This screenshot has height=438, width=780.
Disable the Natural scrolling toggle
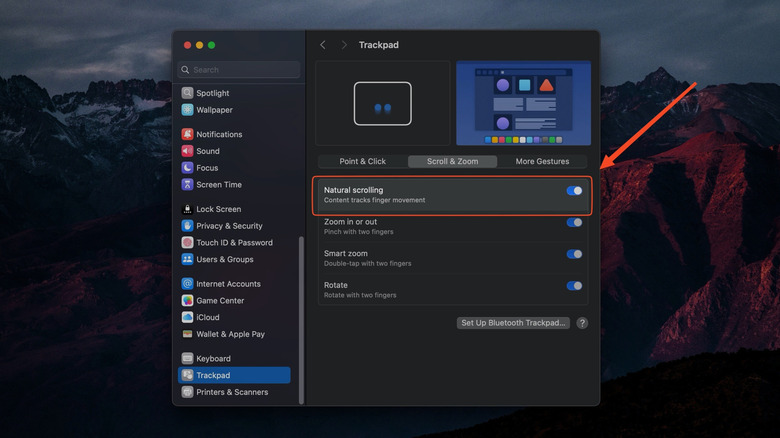pos(574,191)
